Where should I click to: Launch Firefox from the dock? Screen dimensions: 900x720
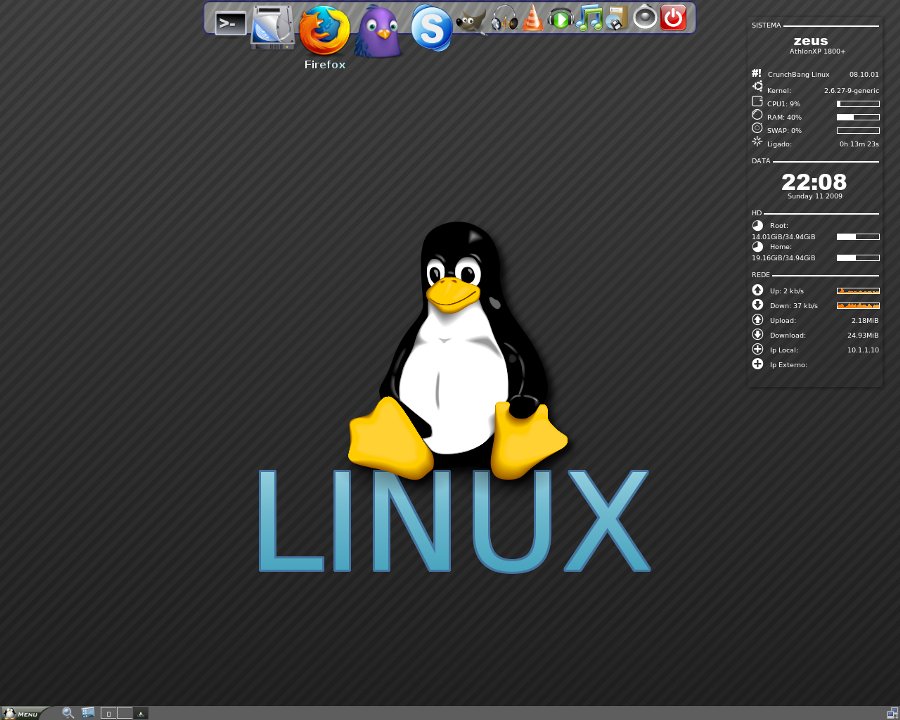(x=324, y=30)
